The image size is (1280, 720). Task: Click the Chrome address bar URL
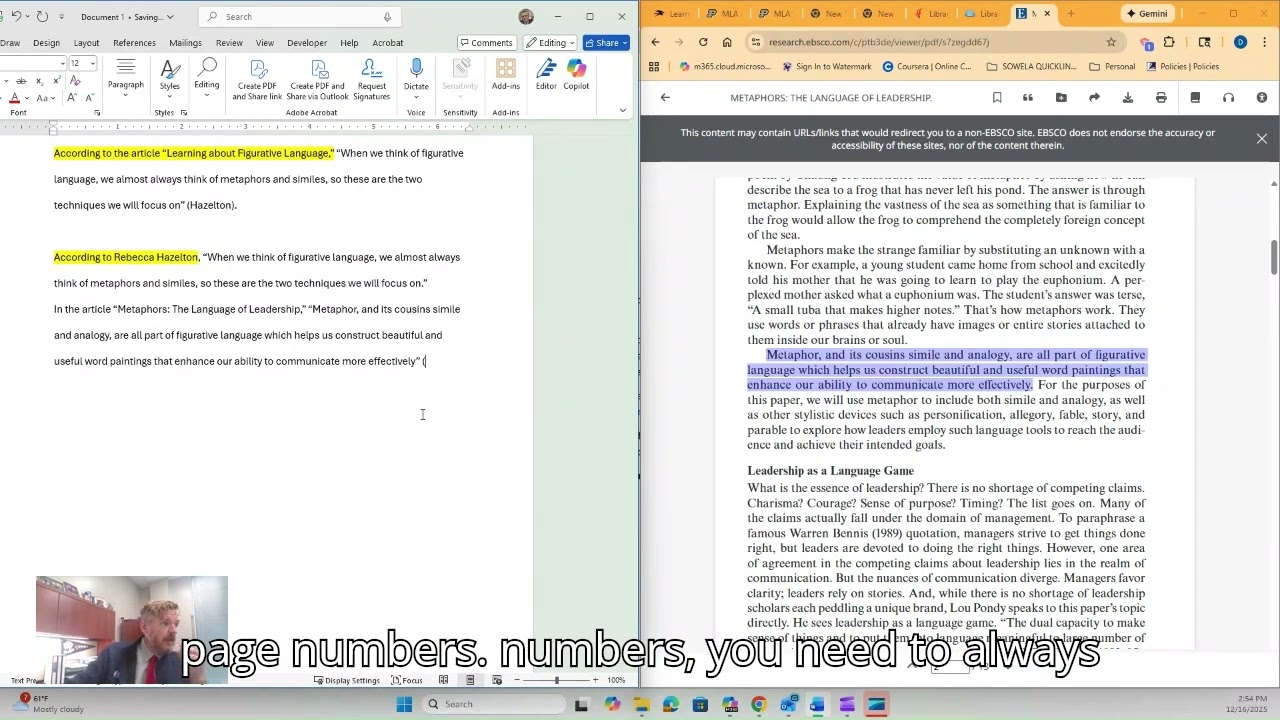coord(879,42)
